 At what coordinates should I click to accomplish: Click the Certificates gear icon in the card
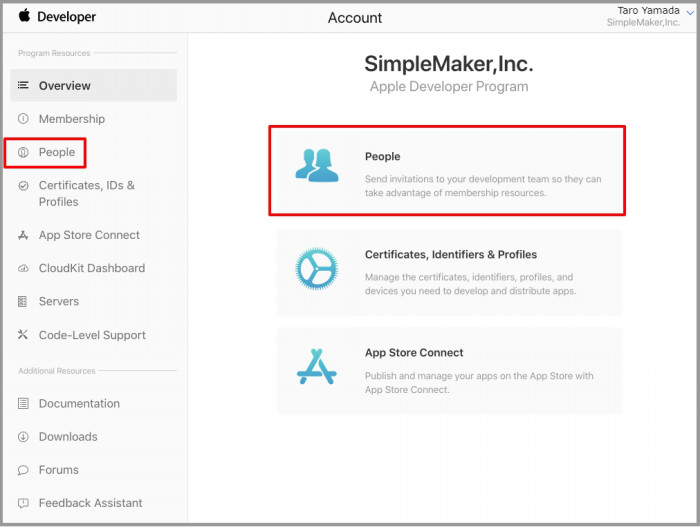[x=317, y=269]
